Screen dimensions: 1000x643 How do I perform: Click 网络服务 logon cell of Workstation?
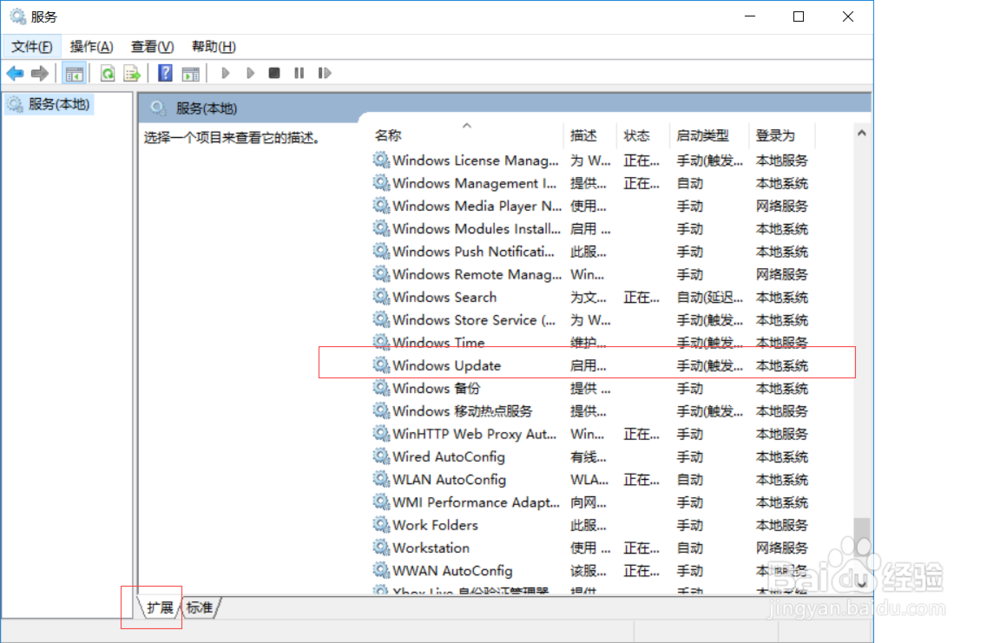point(782,548)
